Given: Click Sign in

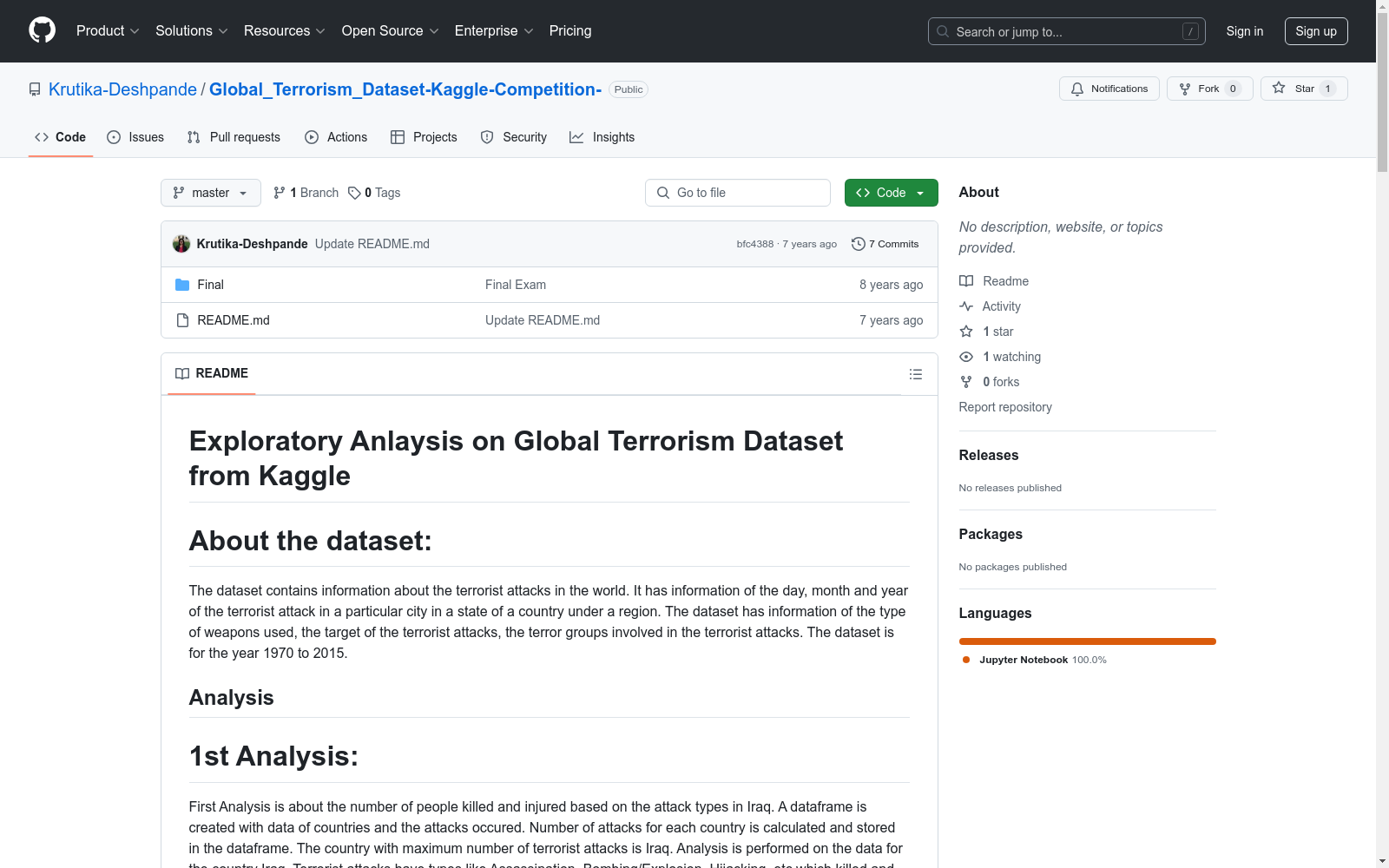Looking at the screenshot, I should (1245, 31).
